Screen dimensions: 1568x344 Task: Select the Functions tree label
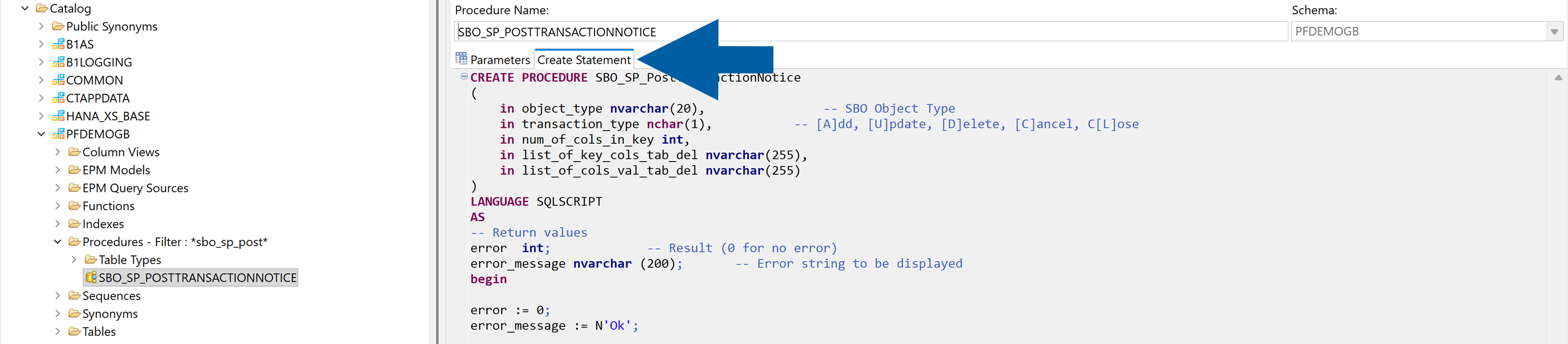(108, 206)
